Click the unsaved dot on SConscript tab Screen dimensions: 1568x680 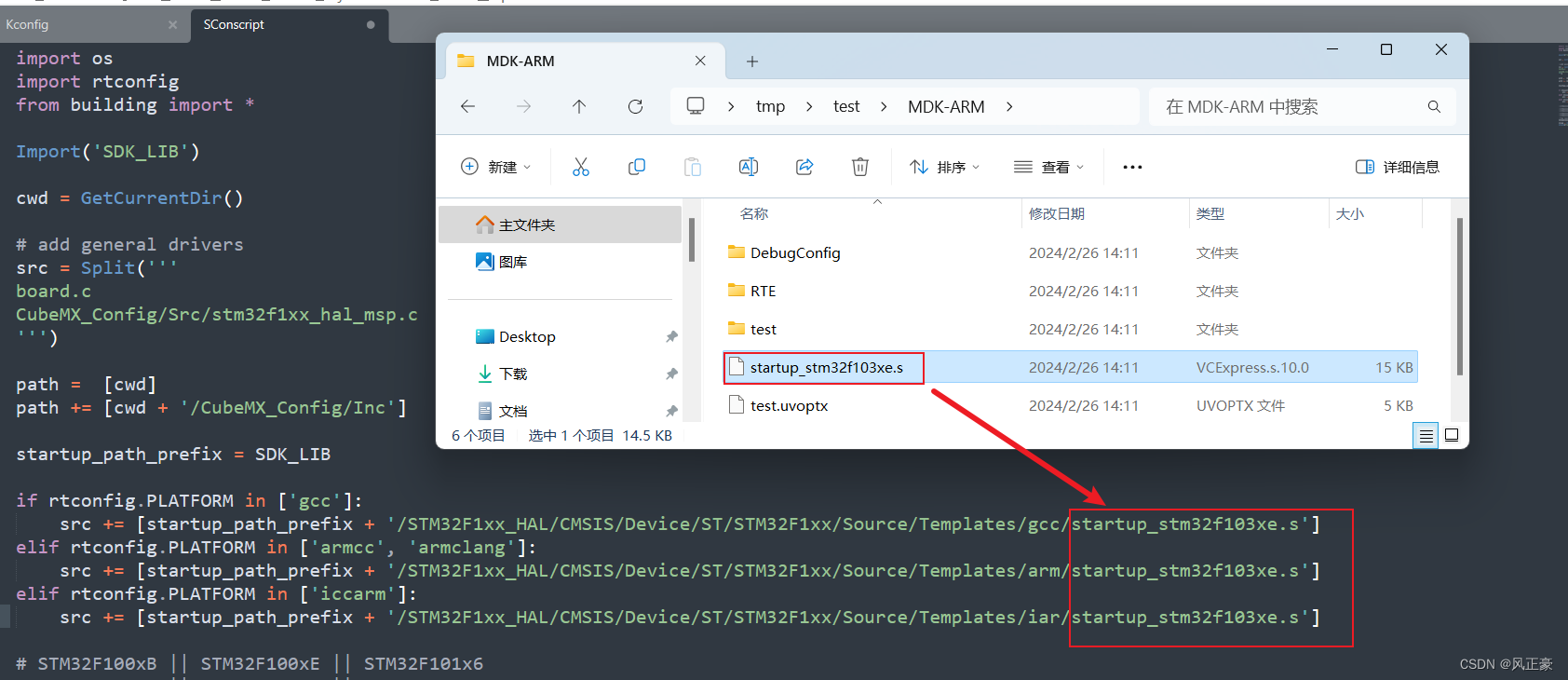[x=371, y=25]
